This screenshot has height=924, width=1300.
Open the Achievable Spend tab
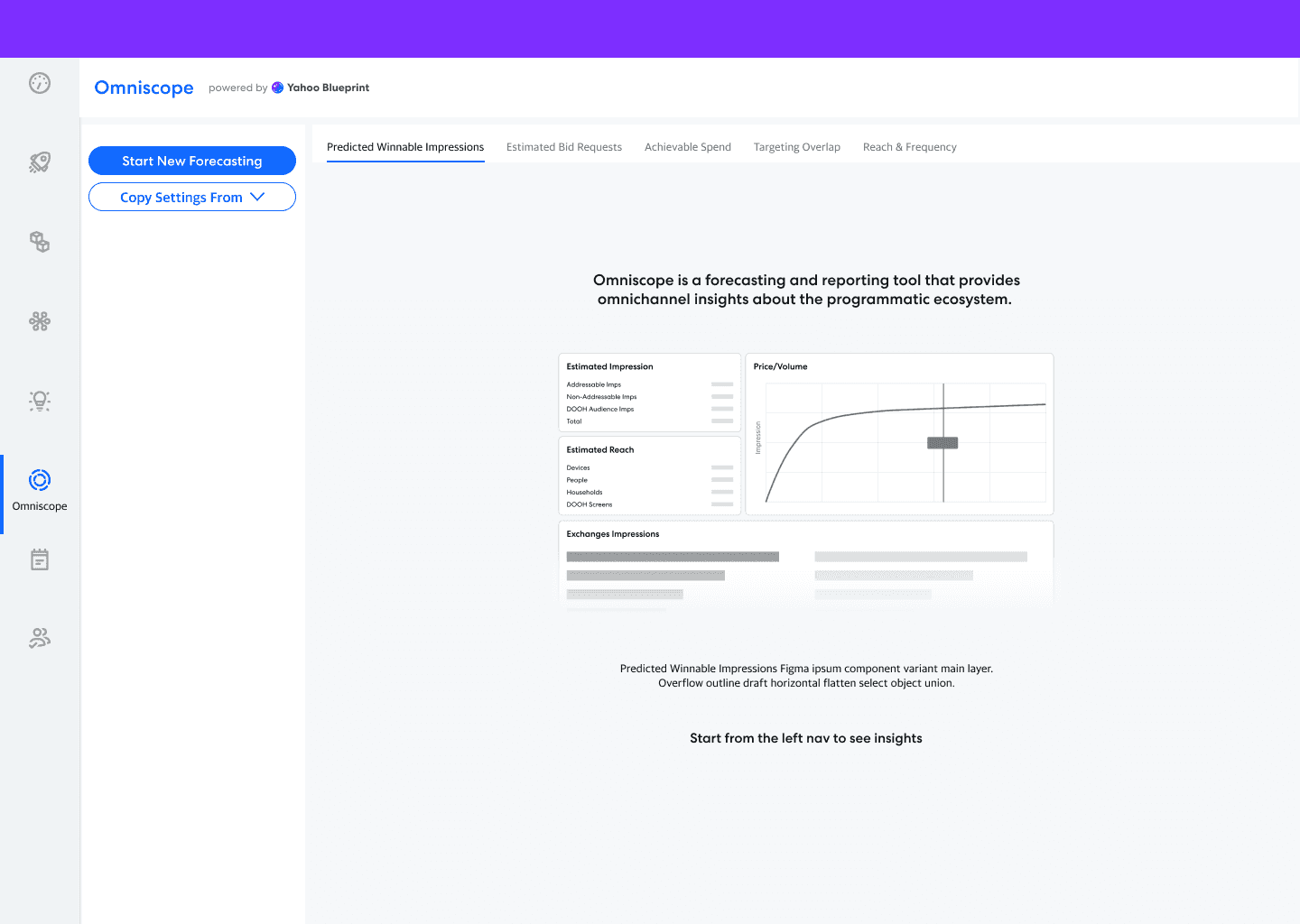point(688,147)
